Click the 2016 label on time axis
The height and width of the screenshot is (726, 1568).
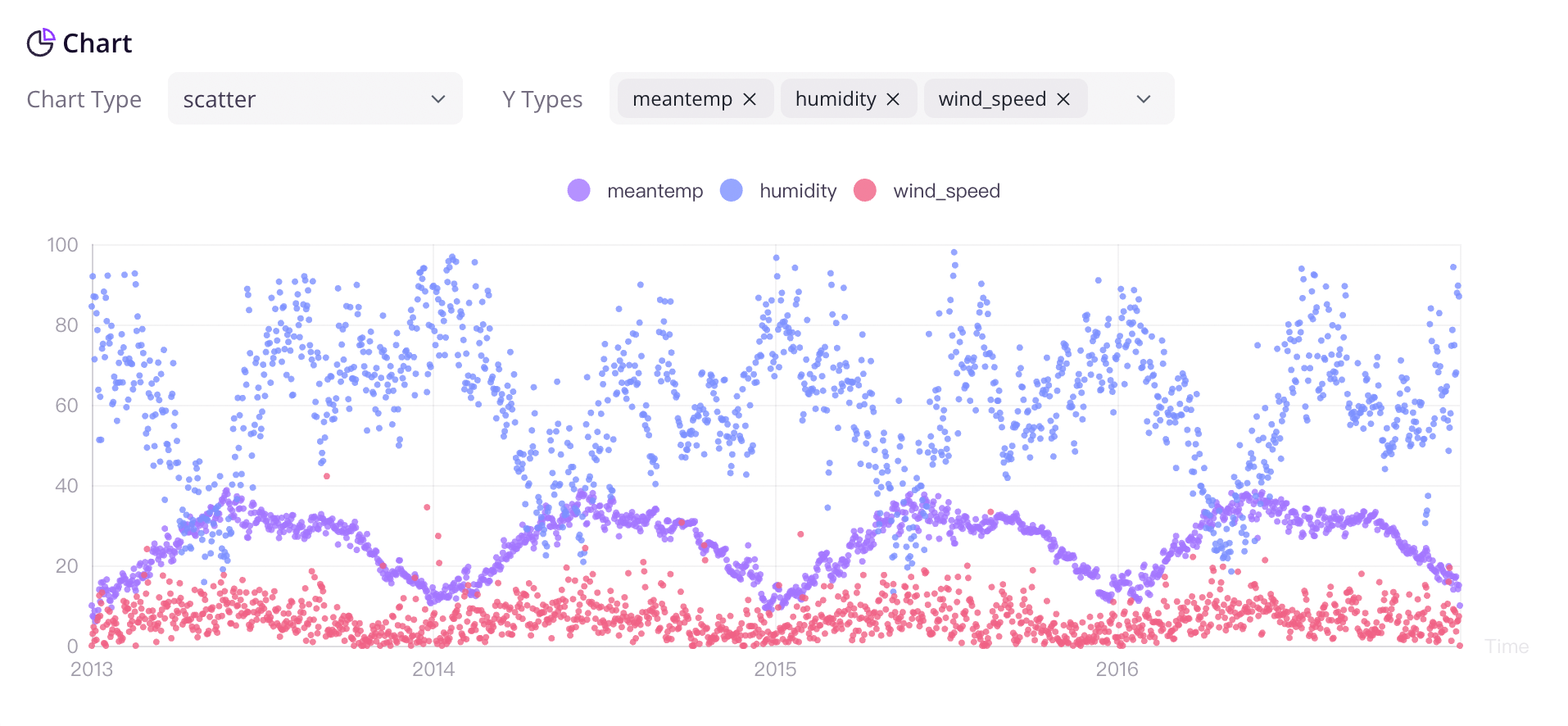pos(1117,669)
